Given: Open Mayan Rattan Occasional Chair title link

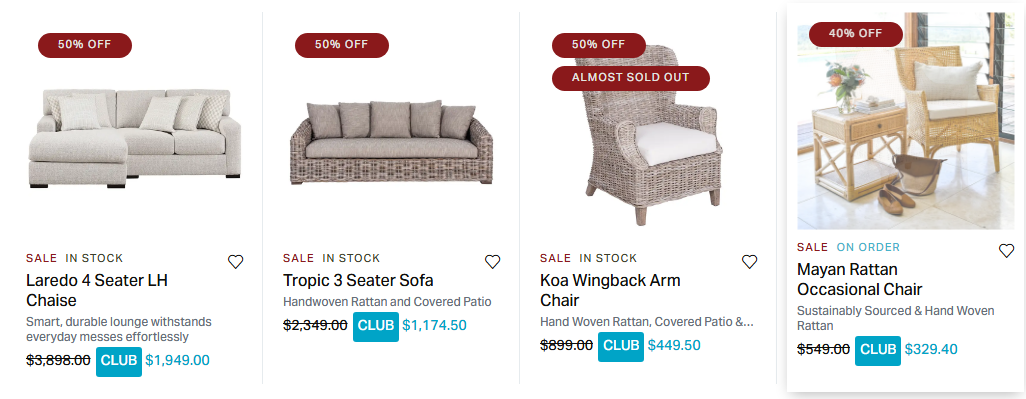Looking at the screenshot, I should pos(859,279).
